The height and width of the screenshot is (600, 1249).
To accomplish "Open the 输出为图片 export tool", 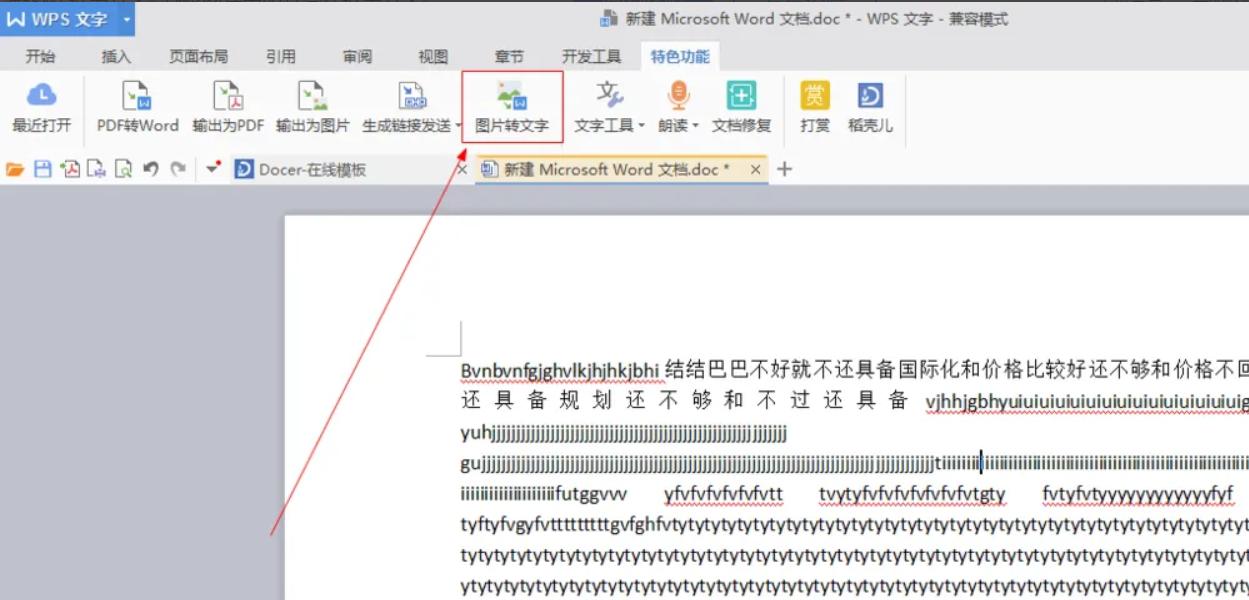I will pyautogui.click(x=313, y=105).
